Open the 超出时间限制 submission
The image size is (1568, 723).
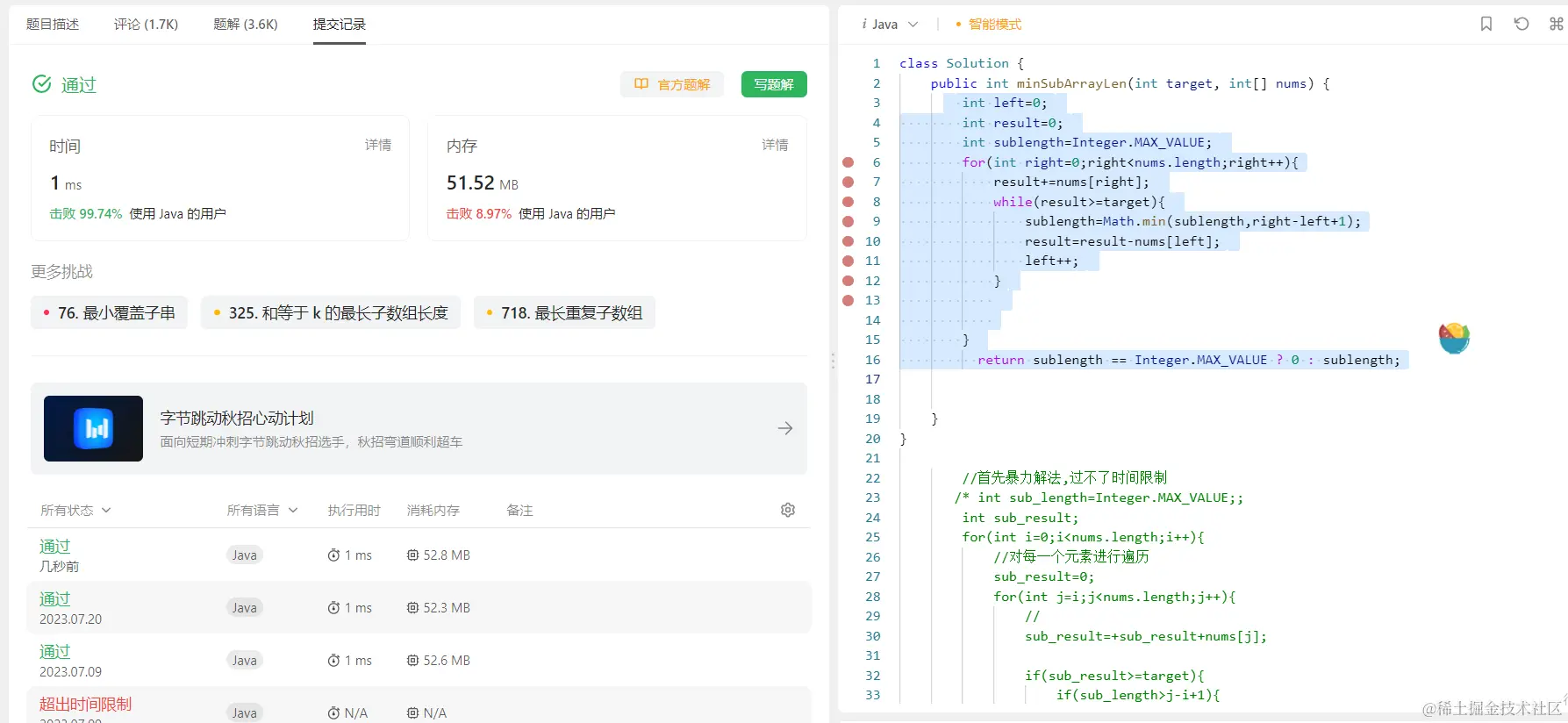pyautogui.click(x=85, y=705)
